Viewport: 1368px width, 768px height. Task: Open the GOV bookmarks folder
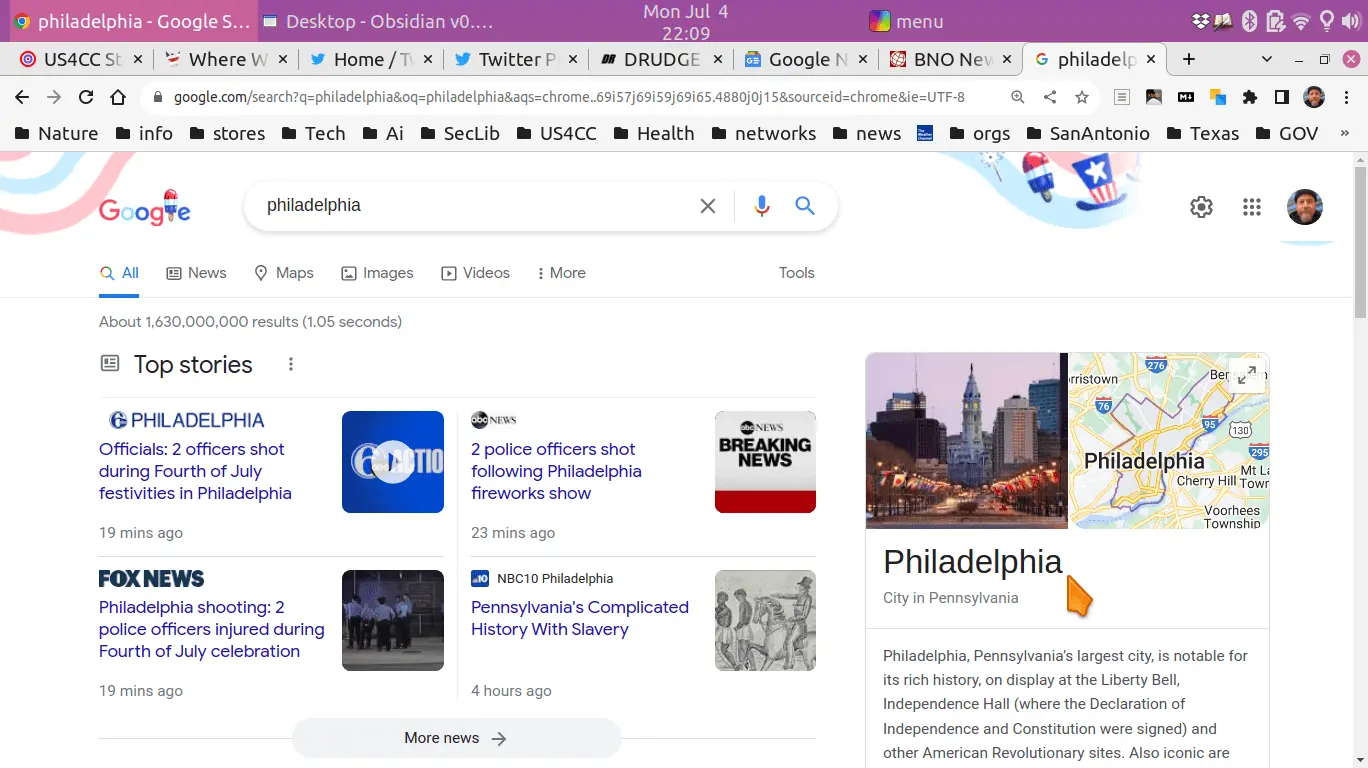point(1288,133)
